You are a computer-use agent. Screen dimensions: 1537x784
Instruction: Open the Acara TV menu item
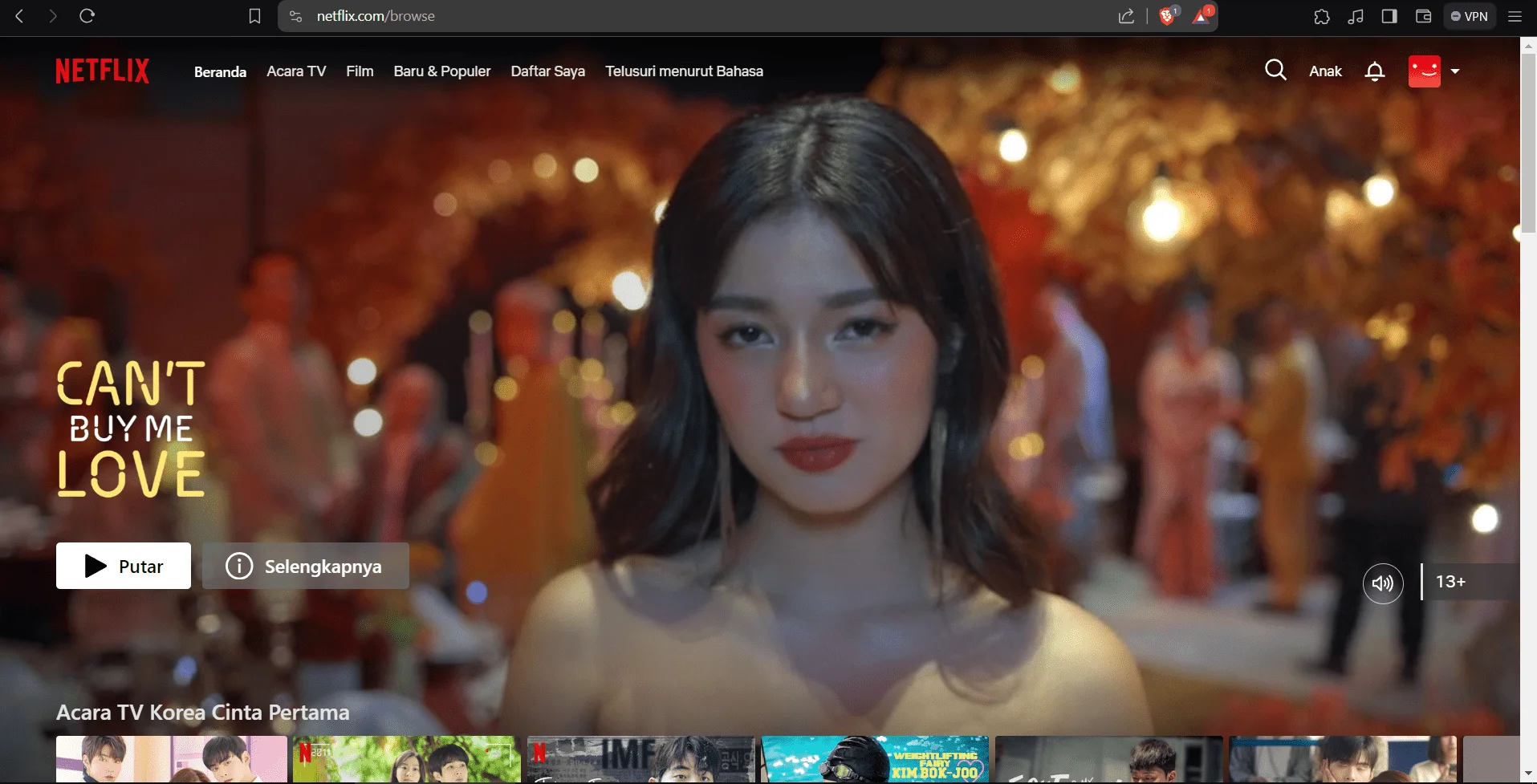(296, 71)
